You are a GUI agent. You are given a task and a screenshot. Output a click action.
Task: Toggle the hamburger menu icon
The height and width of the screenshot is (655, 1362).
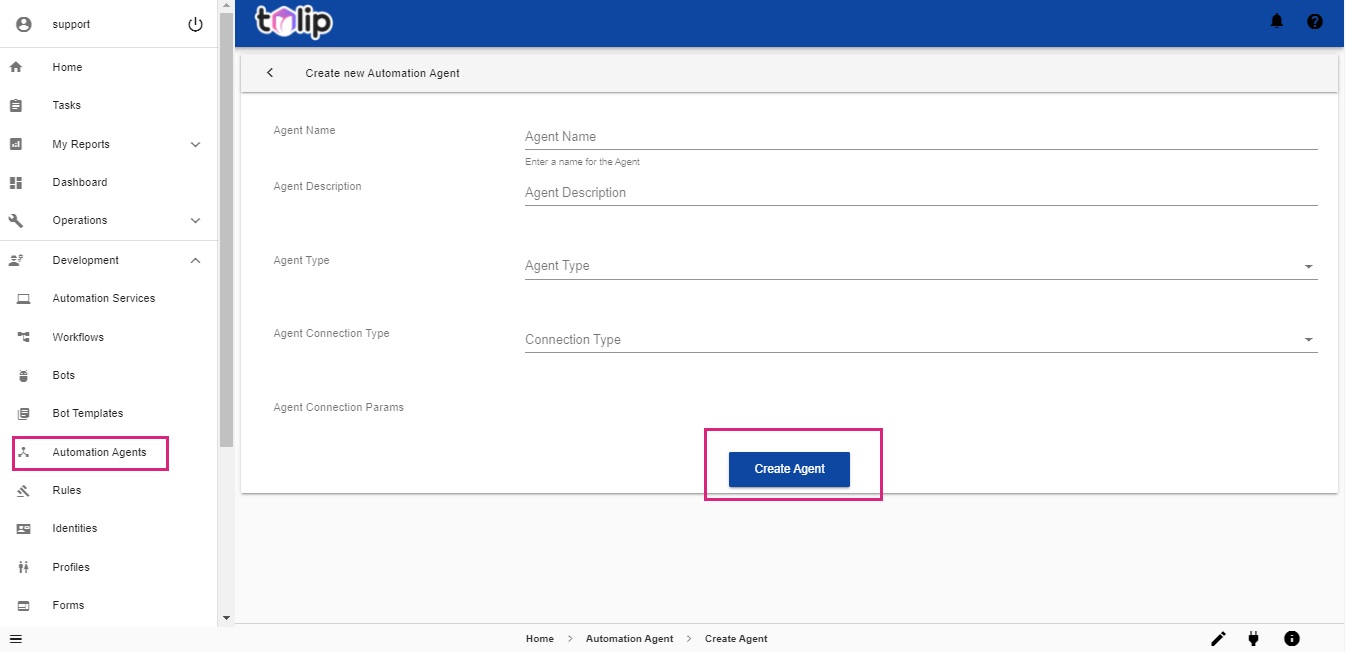[x=15, y=638]
